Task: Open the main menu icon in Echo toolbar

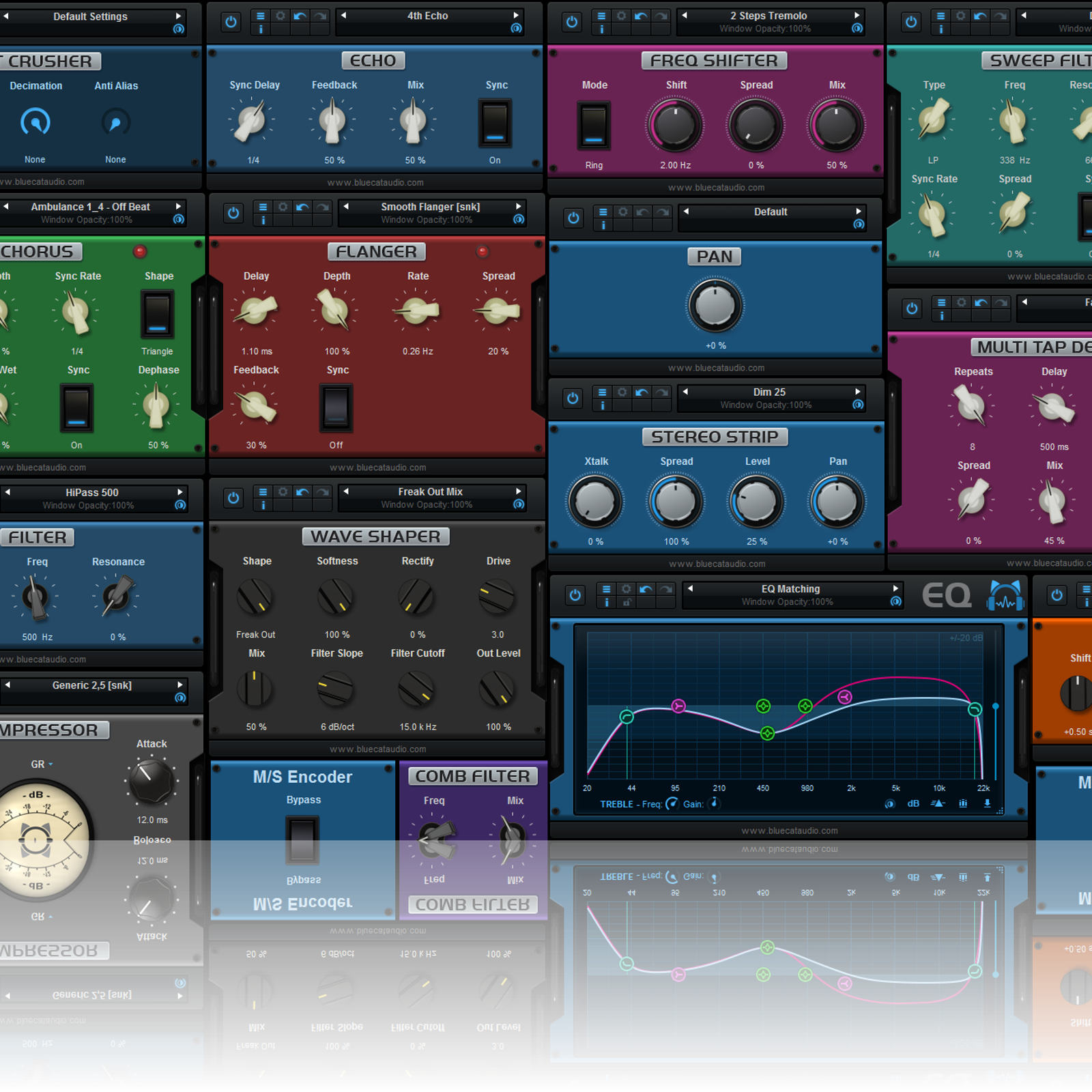Action: pos(261,16)
